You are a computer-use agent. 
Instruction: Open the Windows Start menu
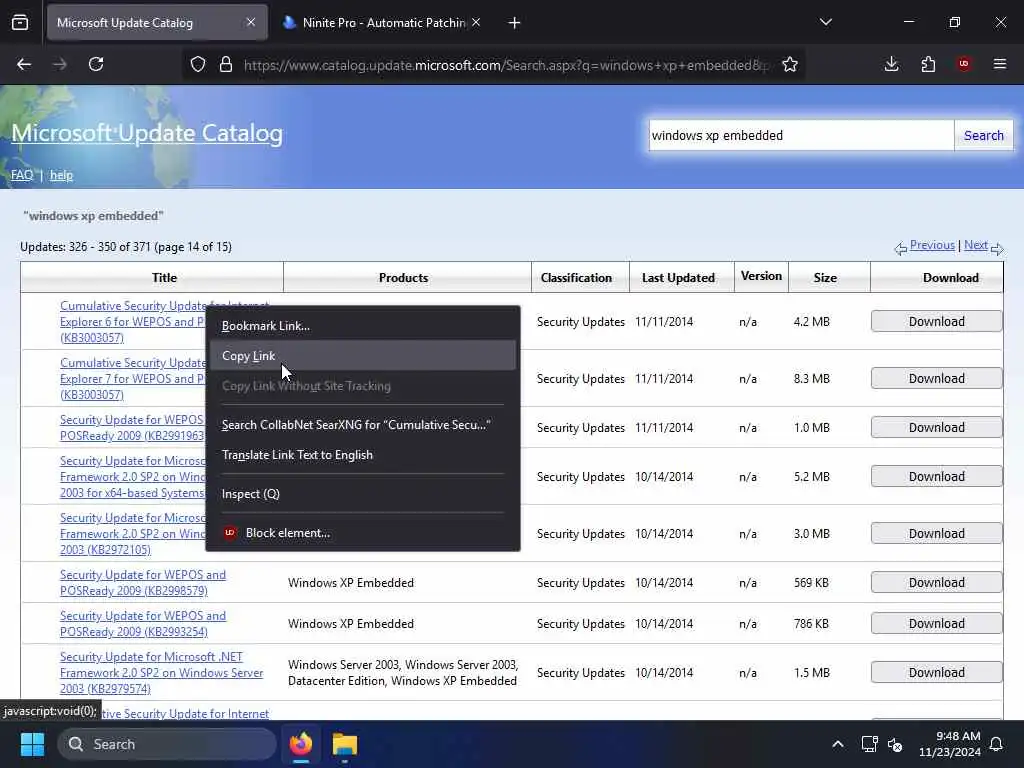[x=32, y=744]
